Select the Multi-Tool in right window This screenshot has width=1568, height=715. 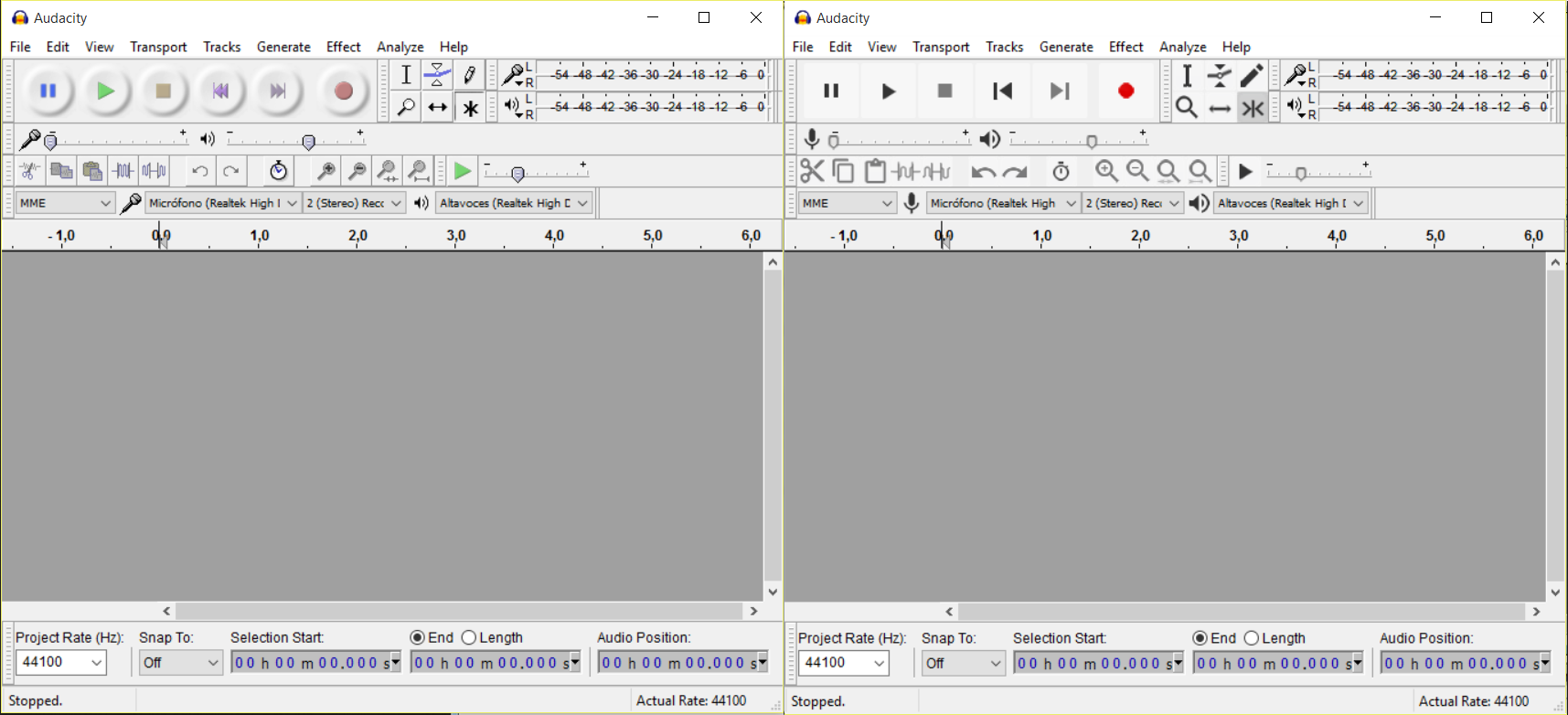coord(1252,108)
